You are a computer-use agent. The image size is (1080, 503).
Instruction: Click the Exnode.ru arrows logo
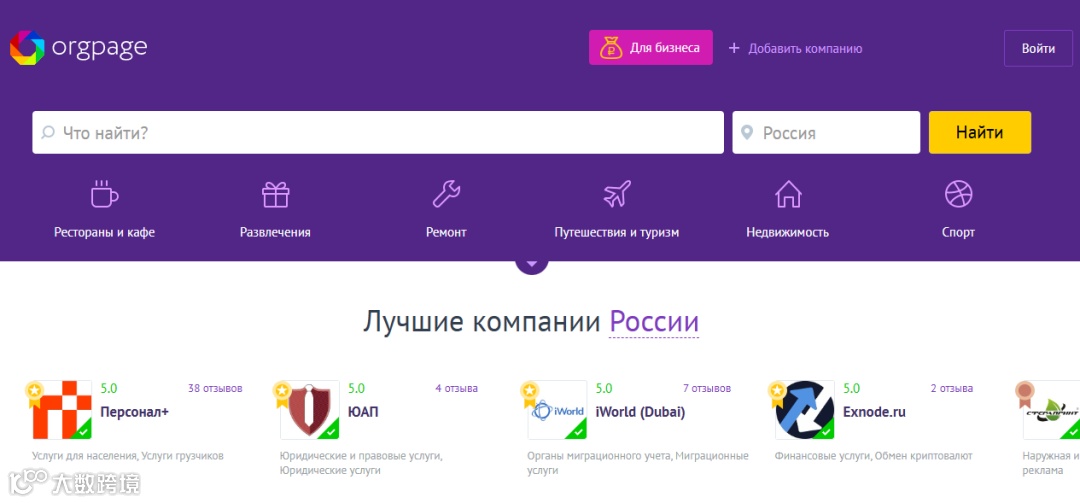coord(804,409)
